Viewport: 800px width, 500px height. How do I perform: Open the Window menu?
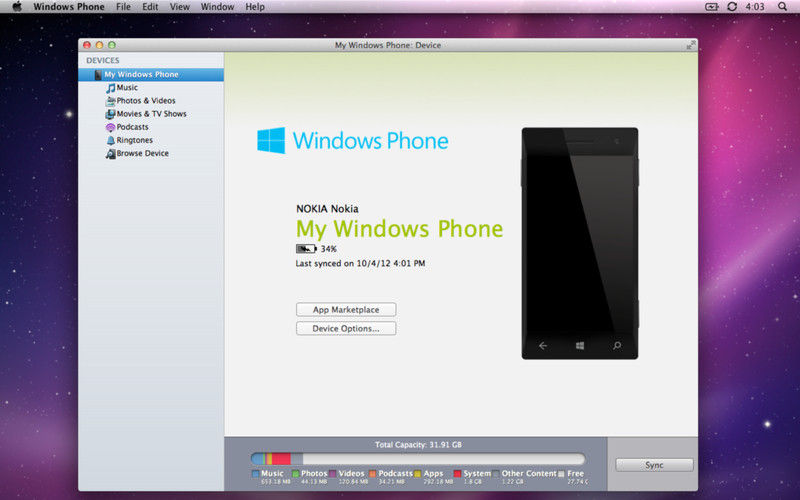tap(217, 7)
